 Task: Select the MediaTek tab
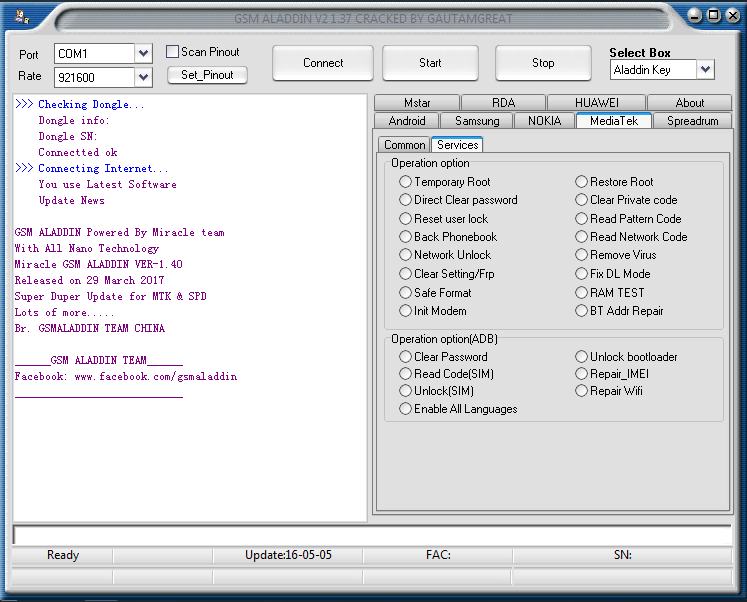click(x=614, y=121)
